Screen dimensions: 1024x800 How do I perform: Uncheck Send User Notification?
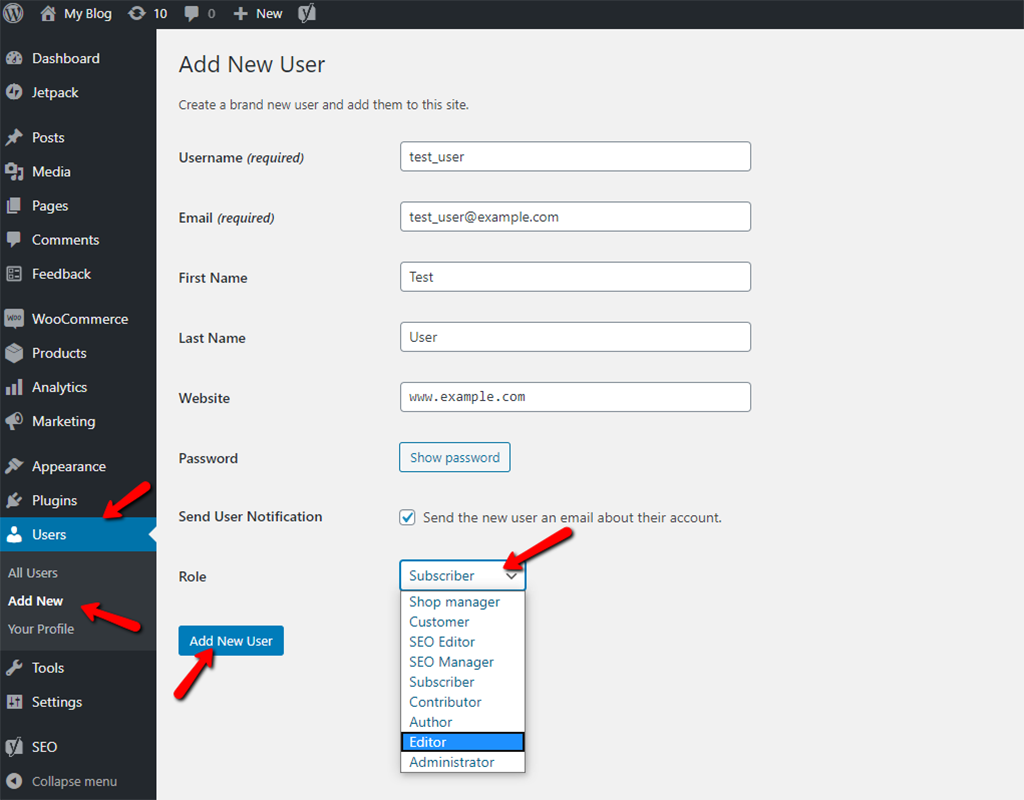(x=407, y=517)
